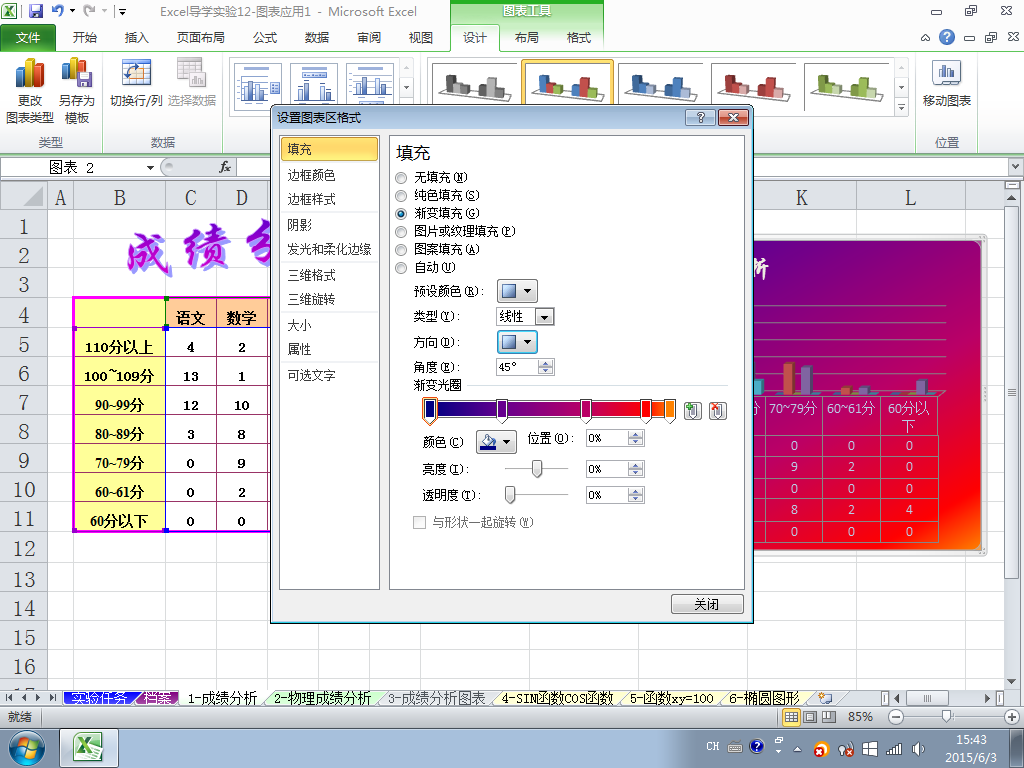Open the Preset colors (预设颜色) dropdown
The image size is (1024, 768).
click(517, 291)
